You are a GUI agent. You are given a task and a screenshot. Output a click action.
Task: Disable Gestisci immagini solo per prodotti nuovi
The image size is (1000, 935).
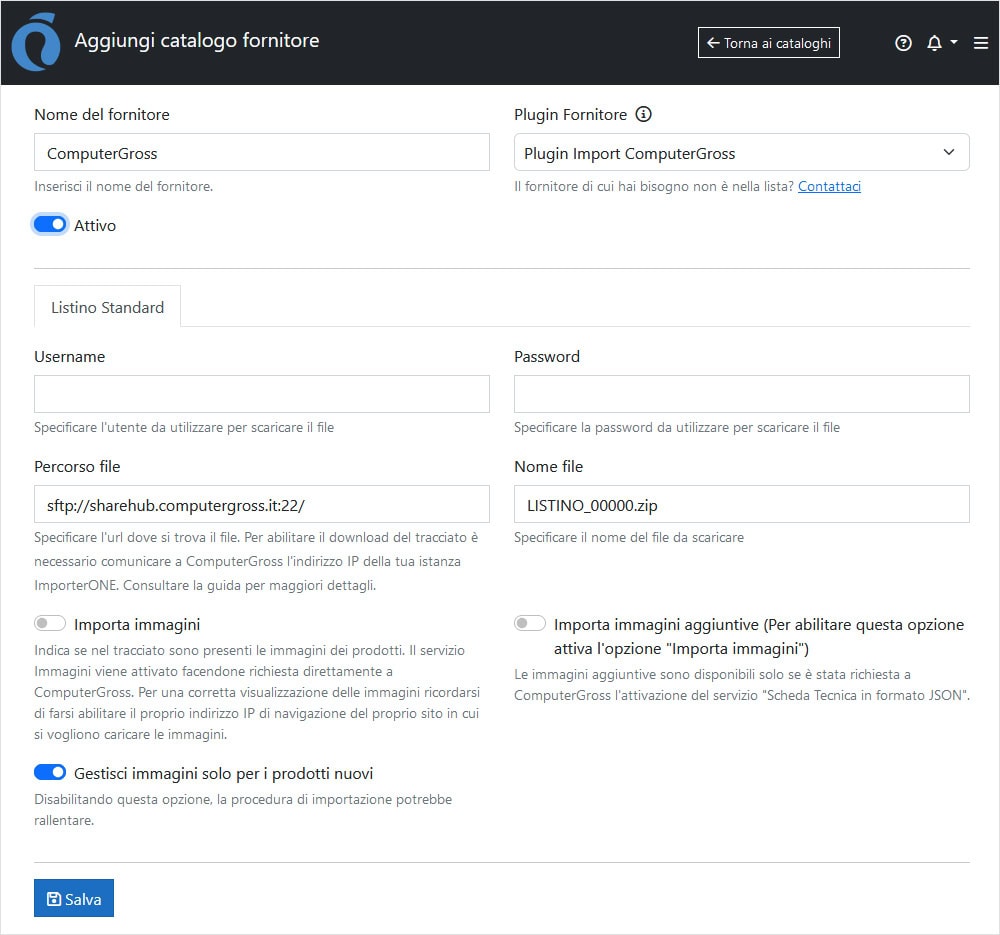(50, 773)
